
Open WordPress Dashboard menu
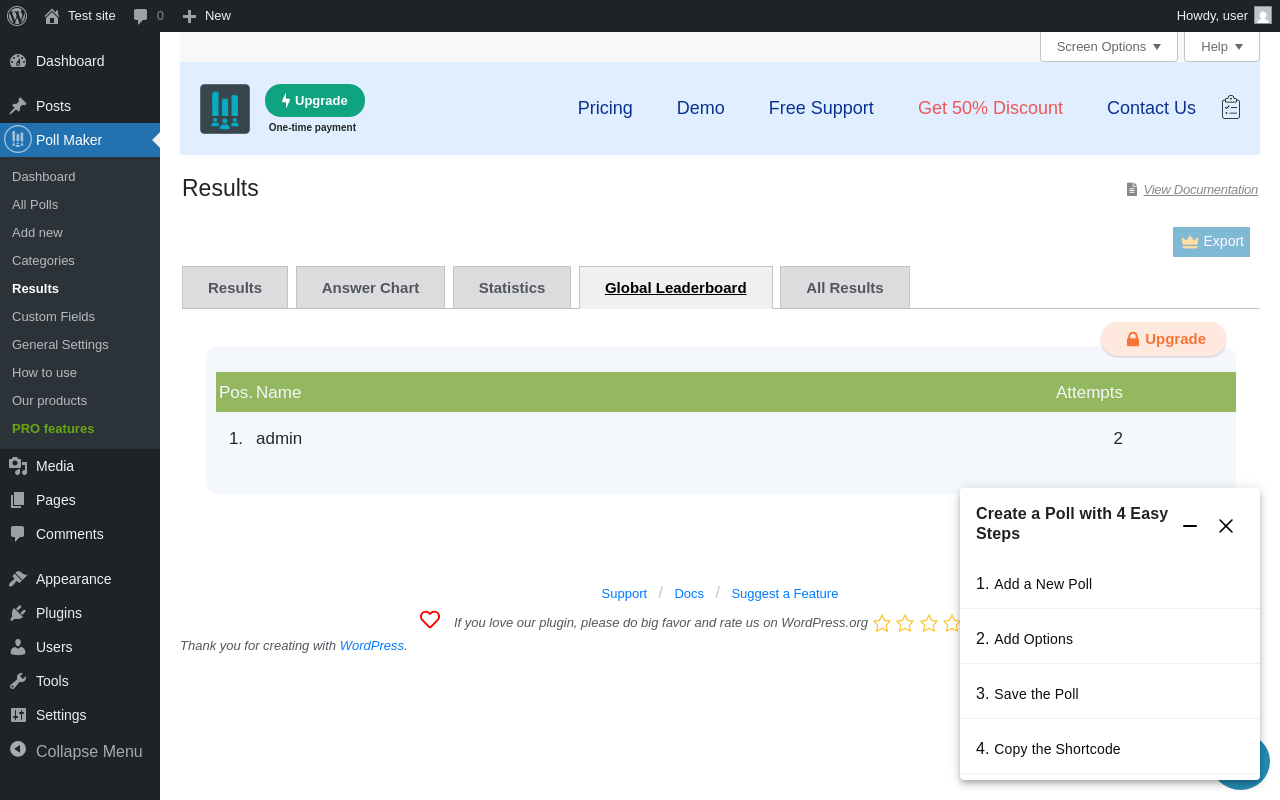click(x=80, y=61)
